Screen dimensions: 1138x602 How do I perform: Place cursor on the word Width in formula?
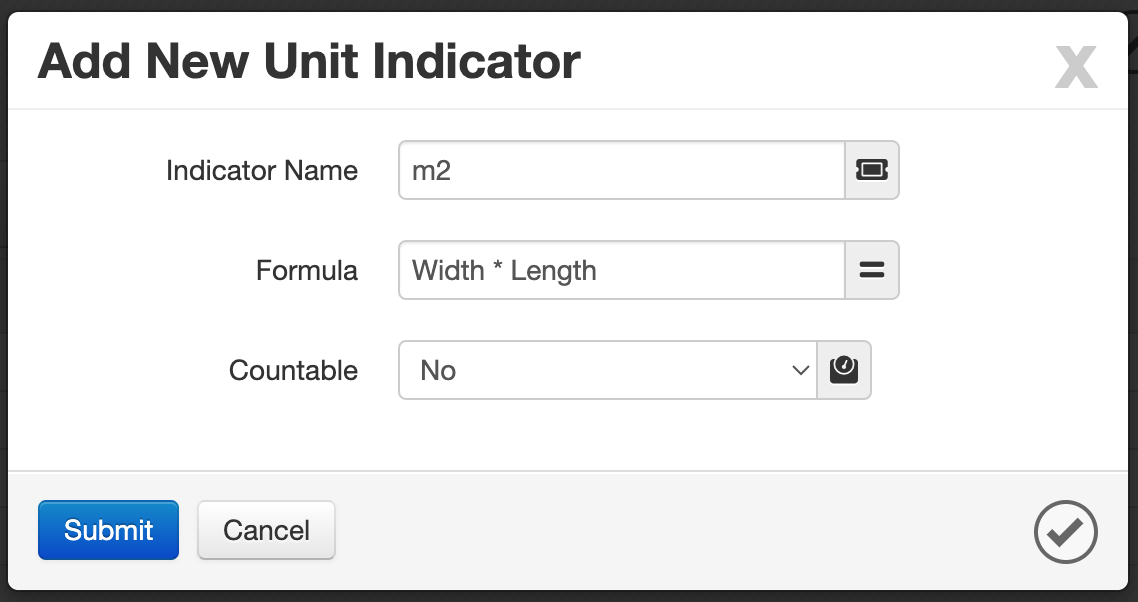[x=448, y=270]
